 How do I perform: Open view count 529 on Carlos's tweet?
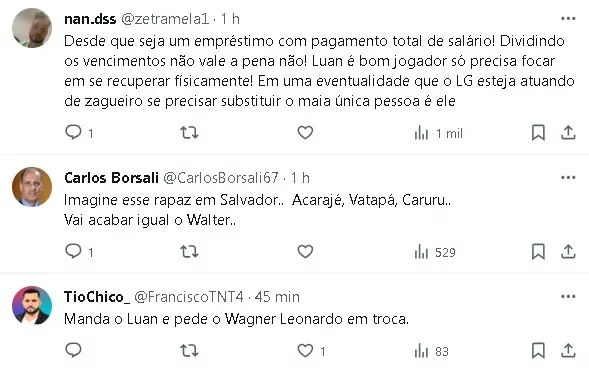pyautogui.click(x=435, y=252)
